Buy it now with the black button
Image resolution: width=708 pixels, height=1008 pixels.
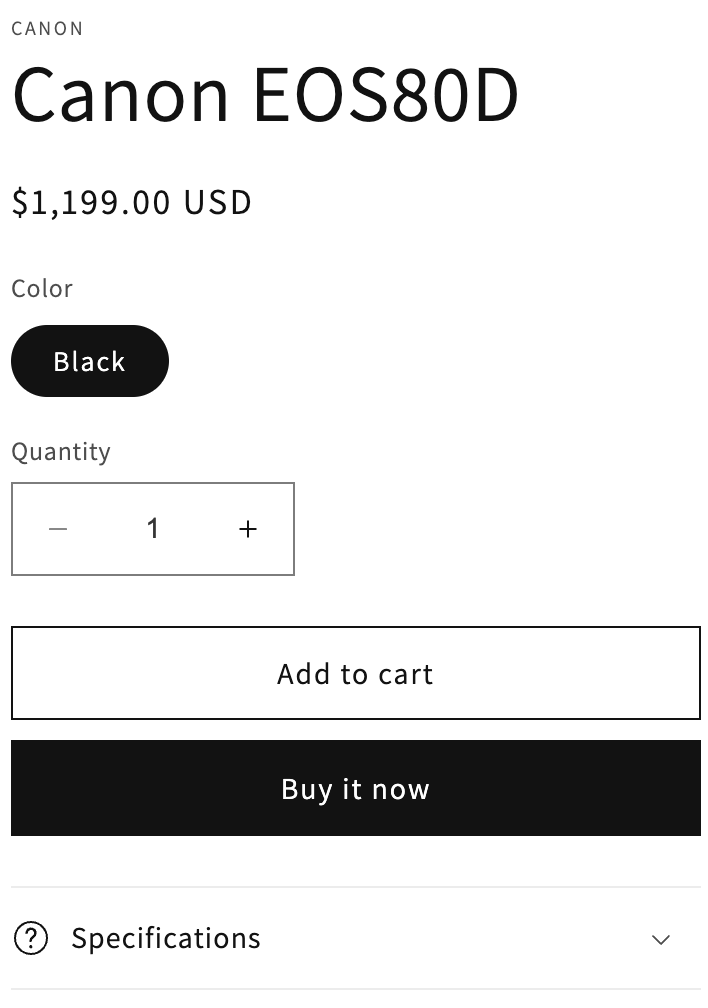(x=356, y=788)
